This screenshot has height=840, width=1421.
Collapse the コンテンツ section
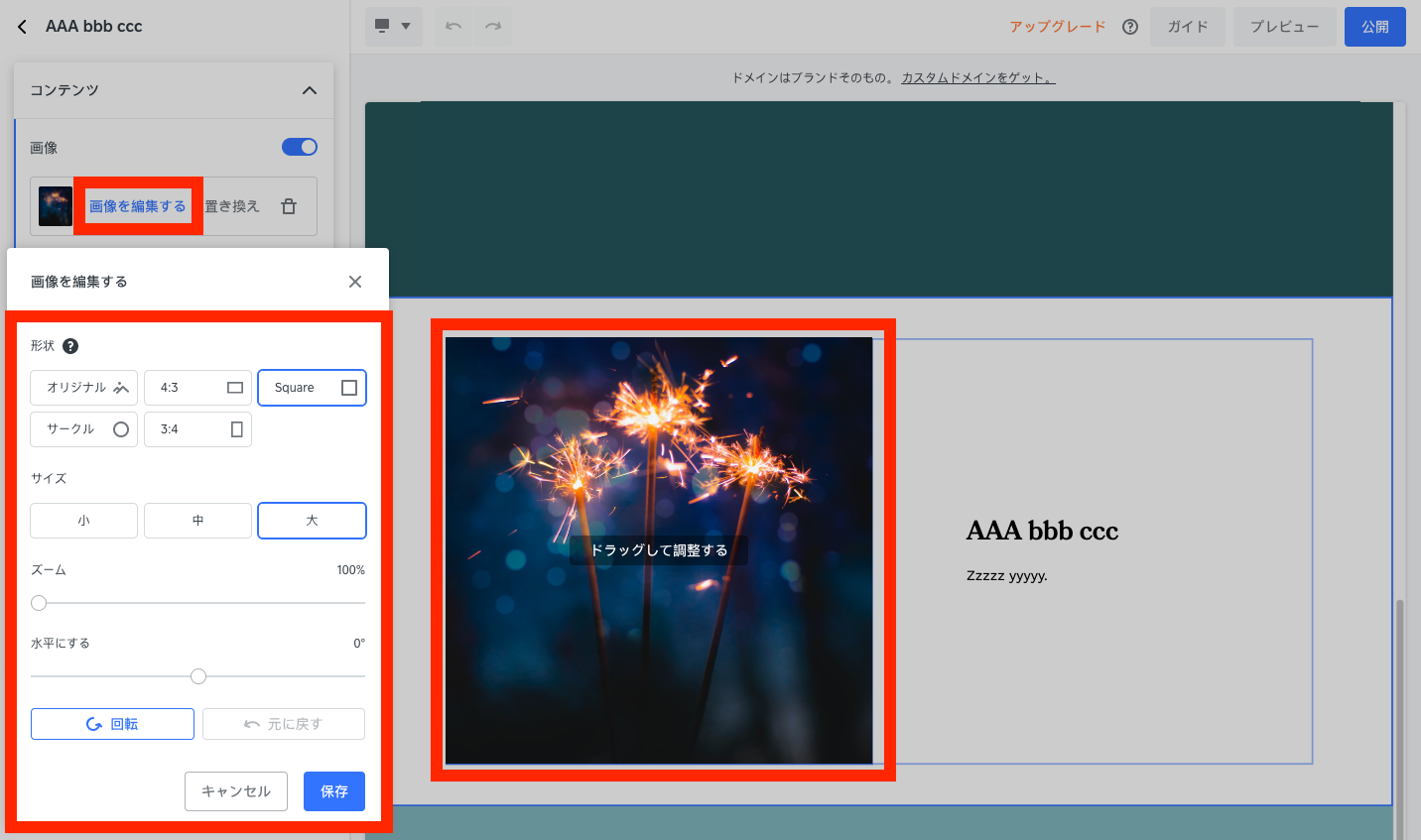point(310,90)
